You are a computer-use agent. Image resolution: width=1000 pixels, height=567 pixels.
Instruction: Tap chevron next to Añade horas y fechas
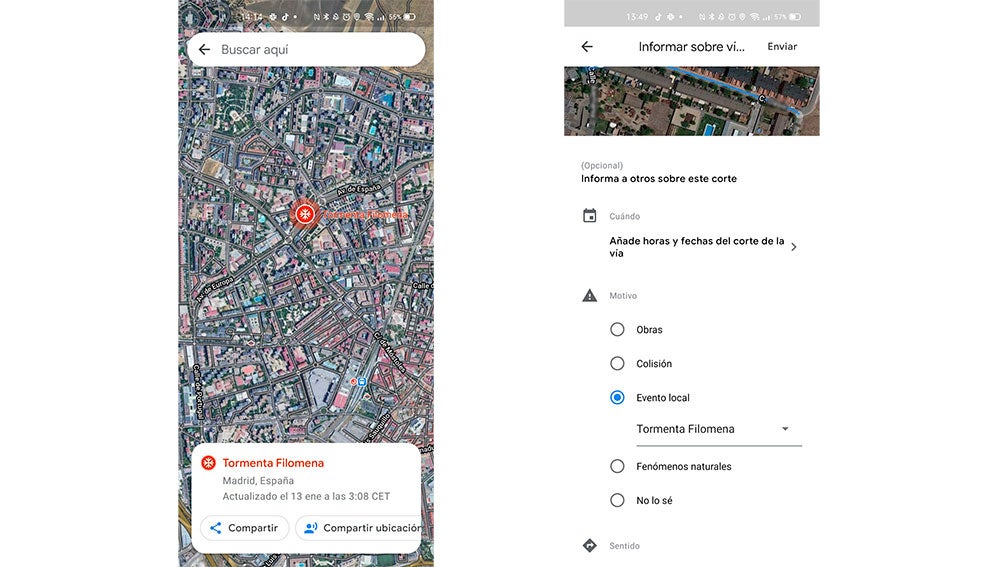tap(794, 247)
